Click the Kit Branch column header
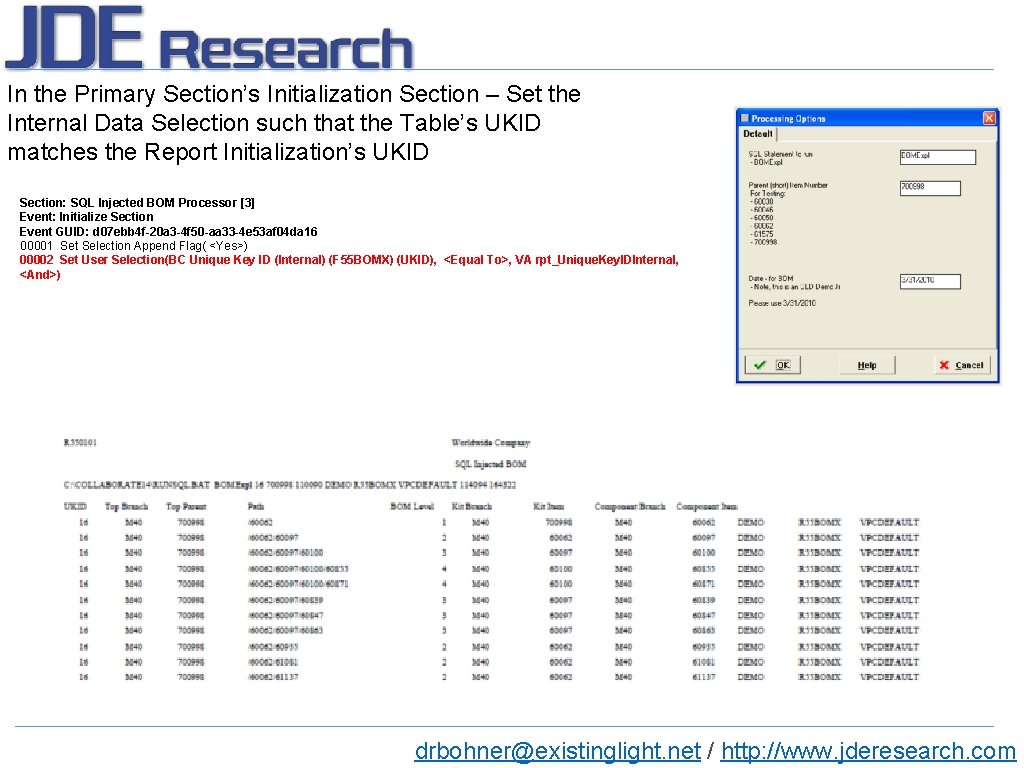Viewport: 1024px width, 768px height. [472, 506]
